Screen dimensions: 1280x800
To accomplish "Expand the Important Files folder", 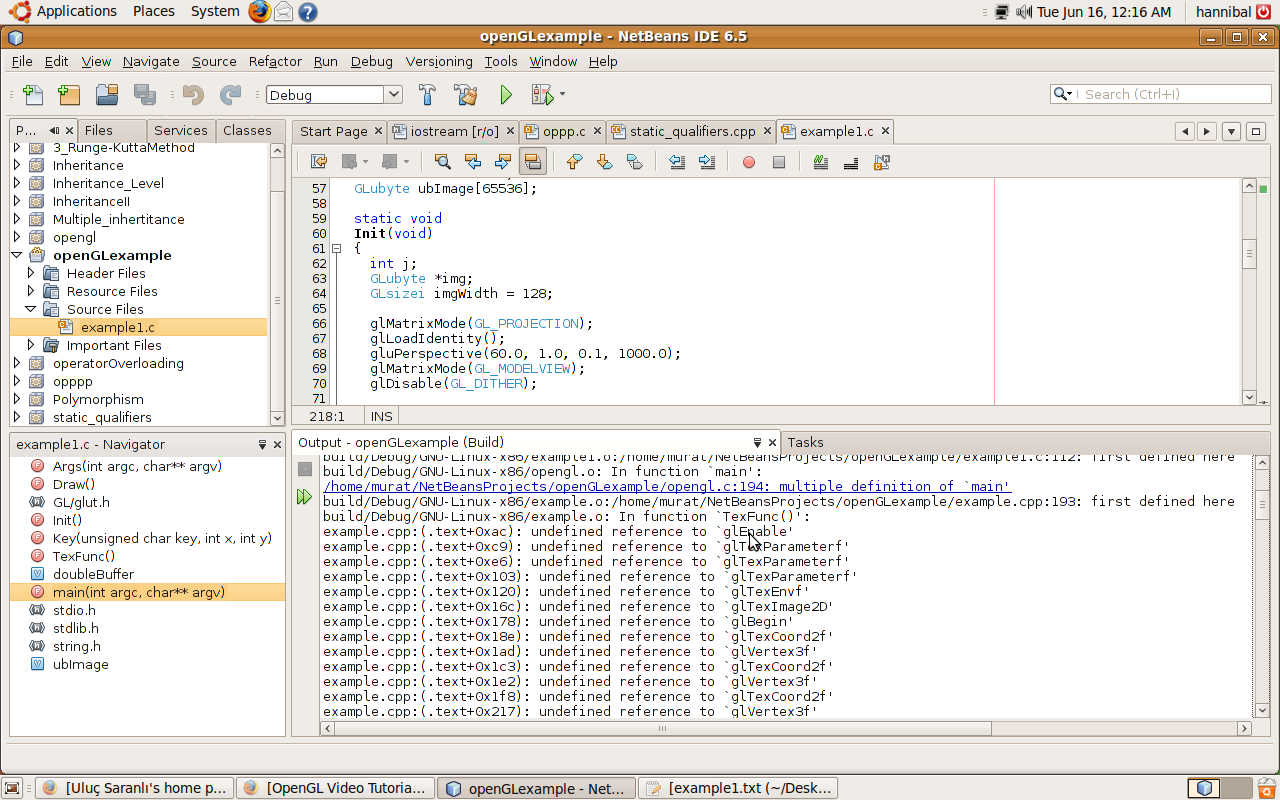I will 30,345.
